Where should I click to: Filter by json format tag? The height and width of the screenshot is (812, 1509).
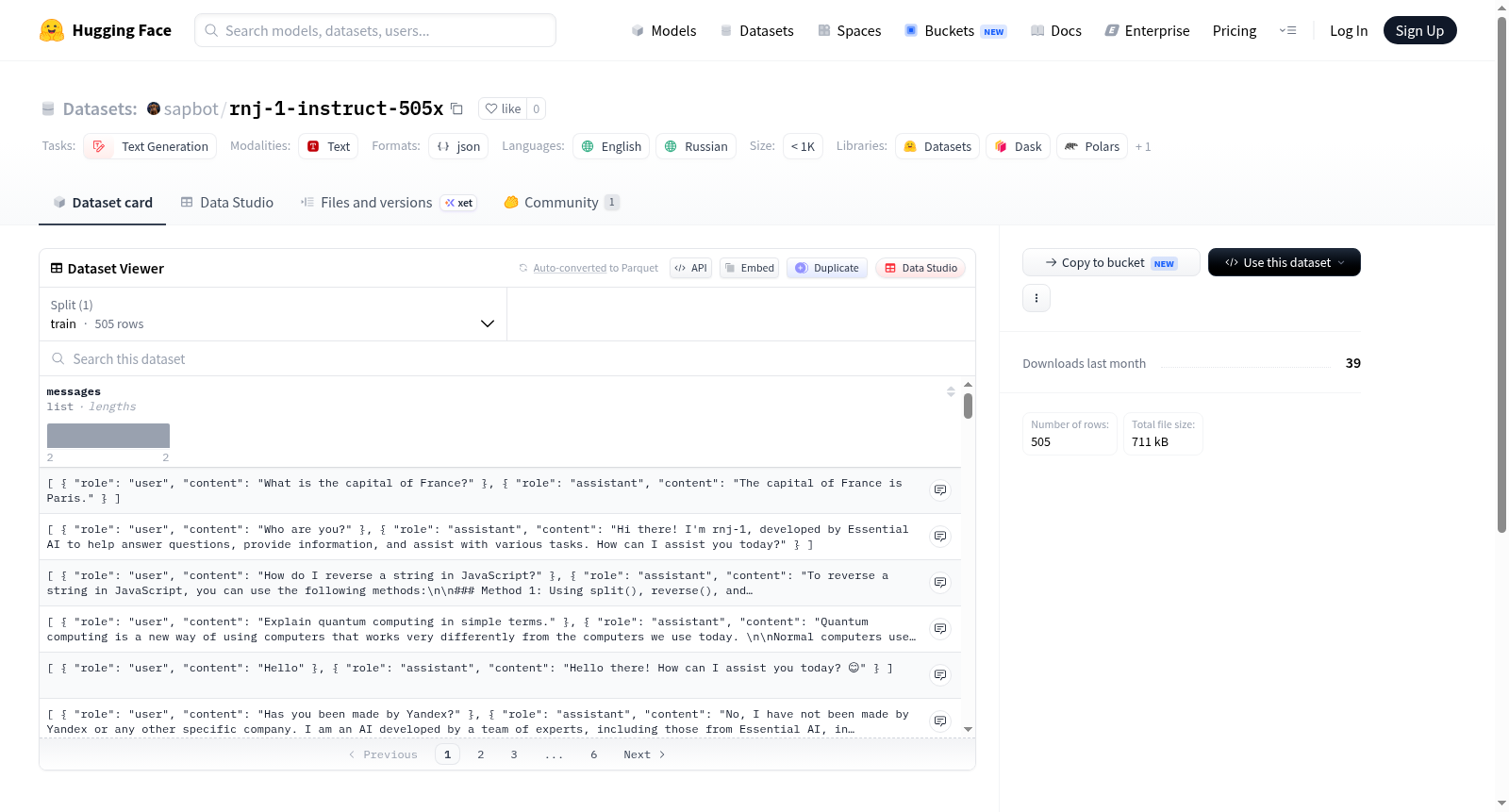458,146
